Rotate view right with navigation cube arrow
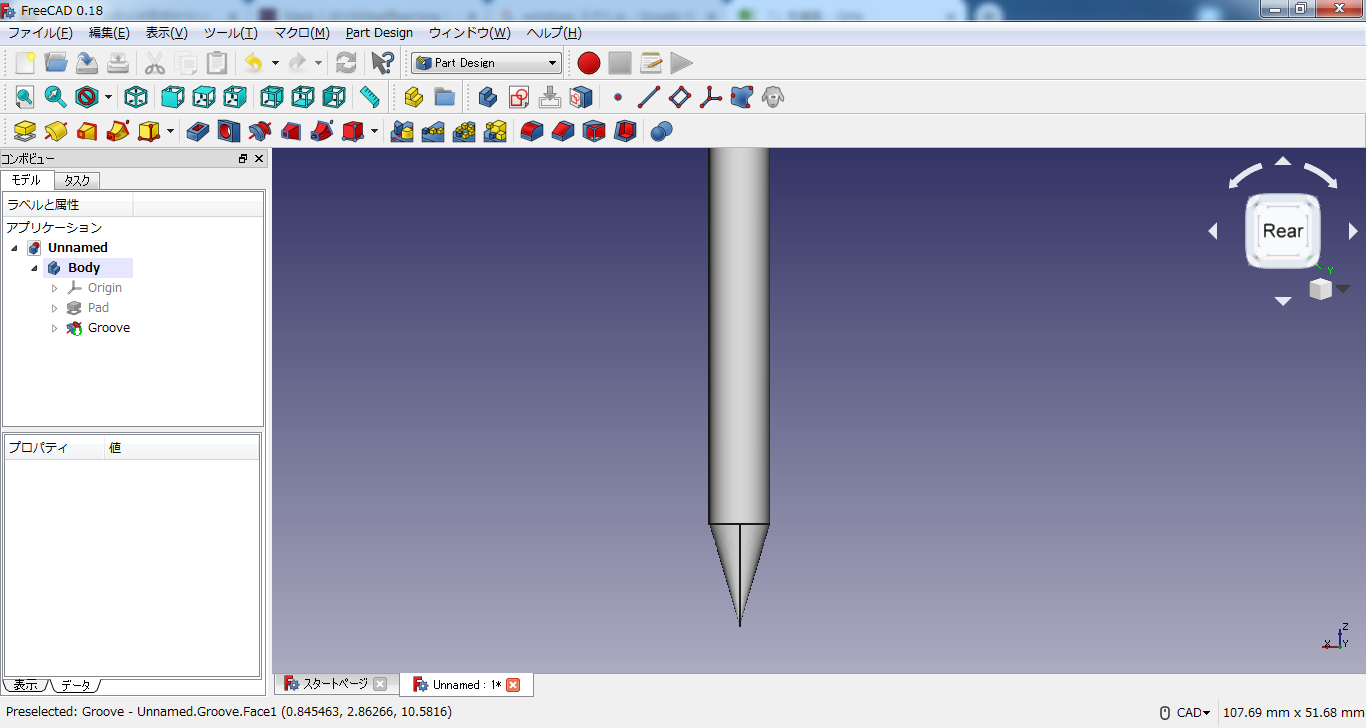This screenshot has width=1366, height=728. coord(1353,231)
